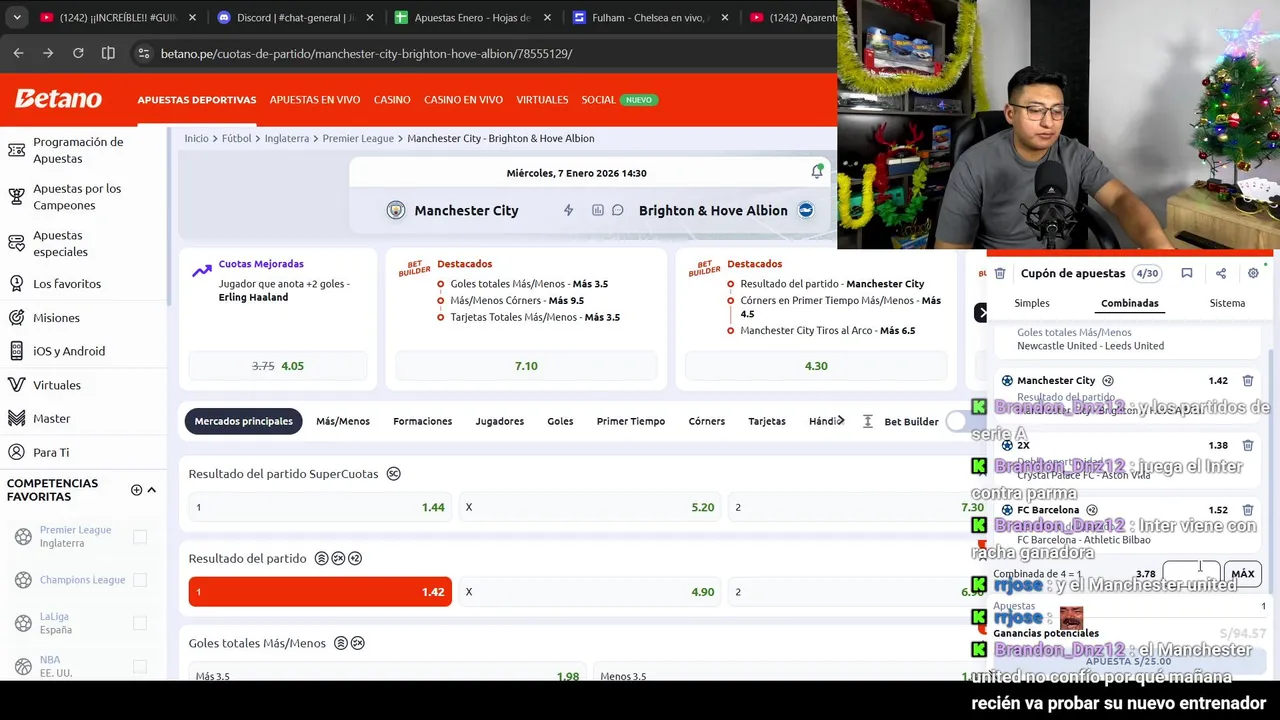Remove 2X 1.38 selection from slip

(1248, 445)
